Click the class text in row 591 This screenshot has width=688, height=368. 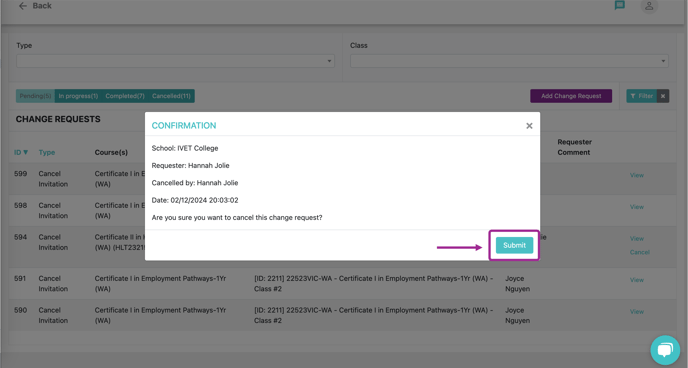(x=373, y=284)
